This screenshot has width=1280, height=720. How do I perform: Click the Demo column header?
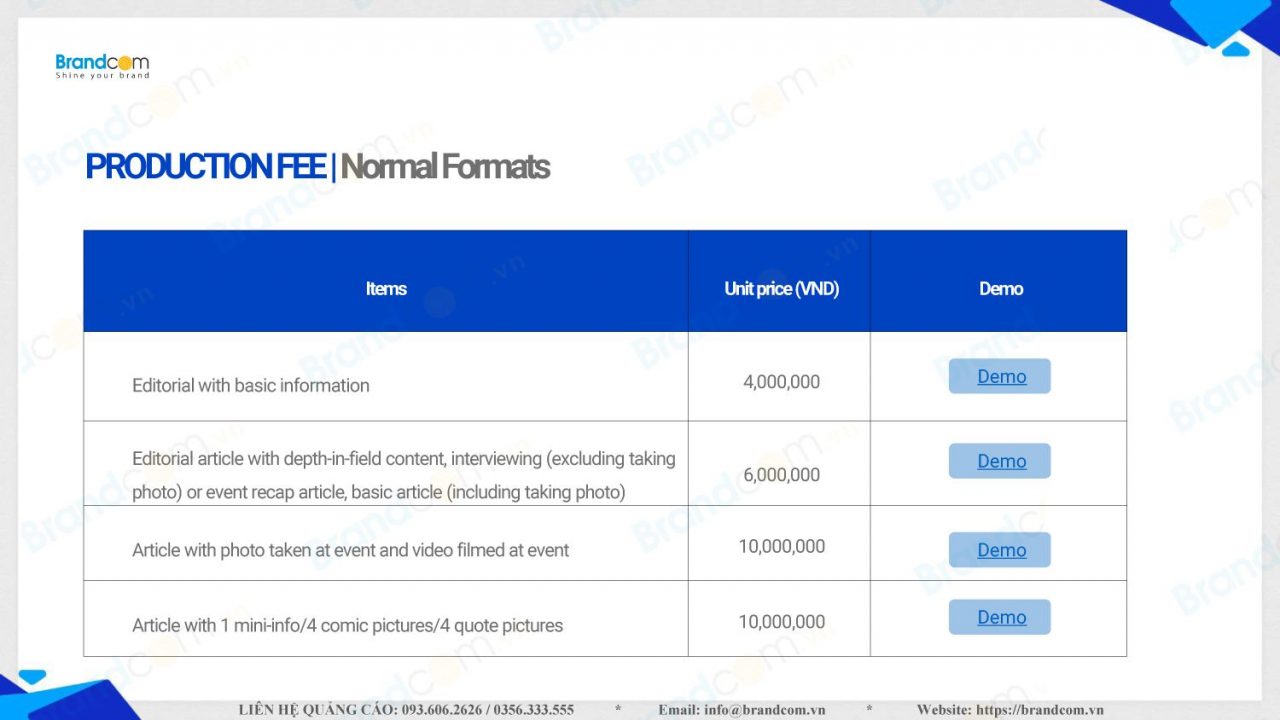click(x=1000, y=289)
